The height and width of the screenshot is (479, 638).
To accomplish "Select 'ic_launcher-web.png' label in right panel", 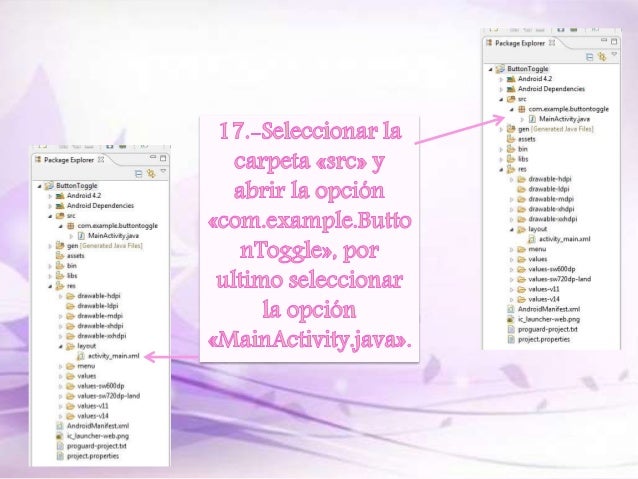I will [x=548, y=319].
